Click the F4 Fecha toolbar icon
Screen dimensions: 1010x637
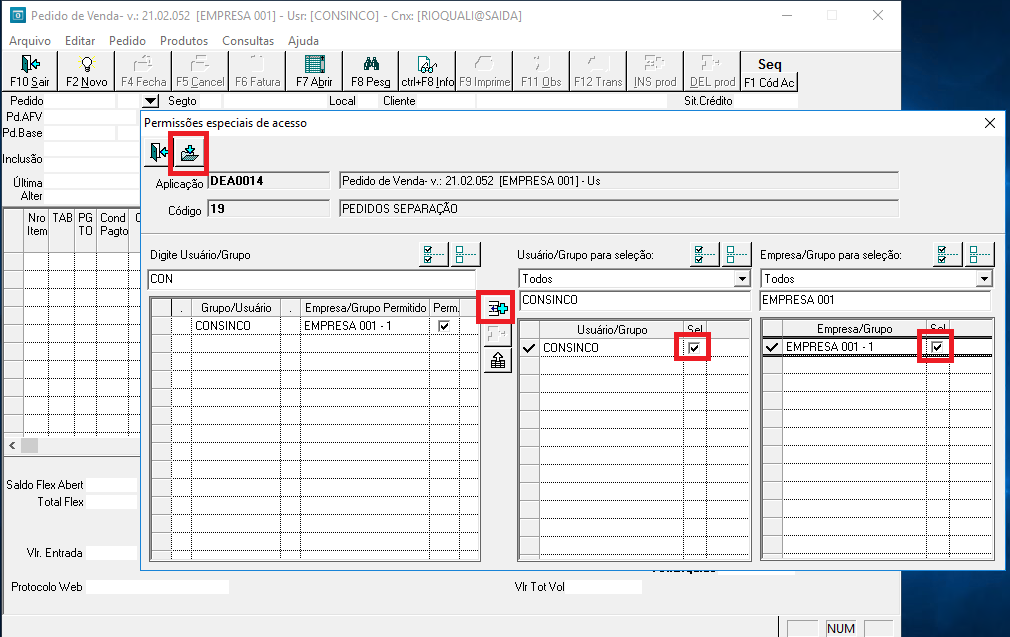(143, 71)
